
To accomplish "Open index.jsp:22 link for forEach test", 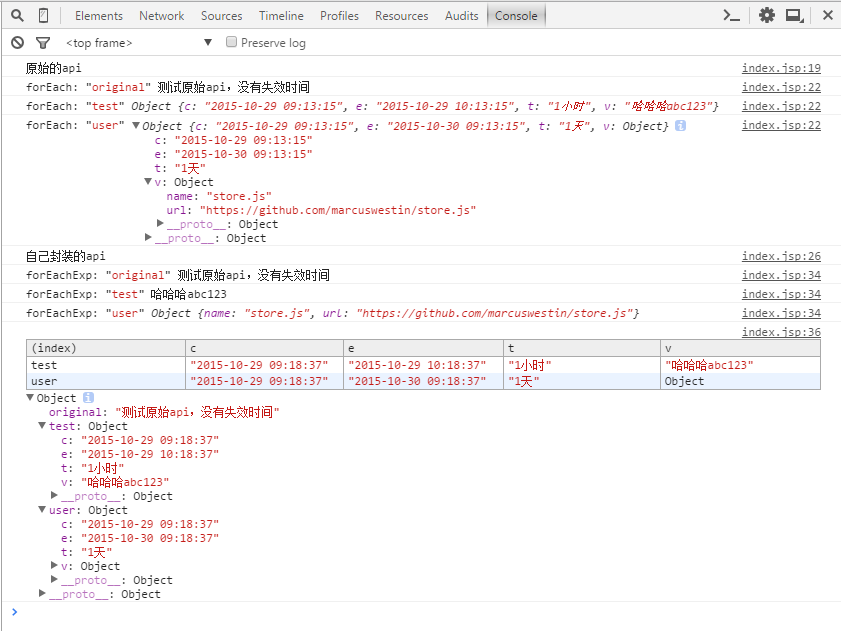I will [x=781, y=106].
